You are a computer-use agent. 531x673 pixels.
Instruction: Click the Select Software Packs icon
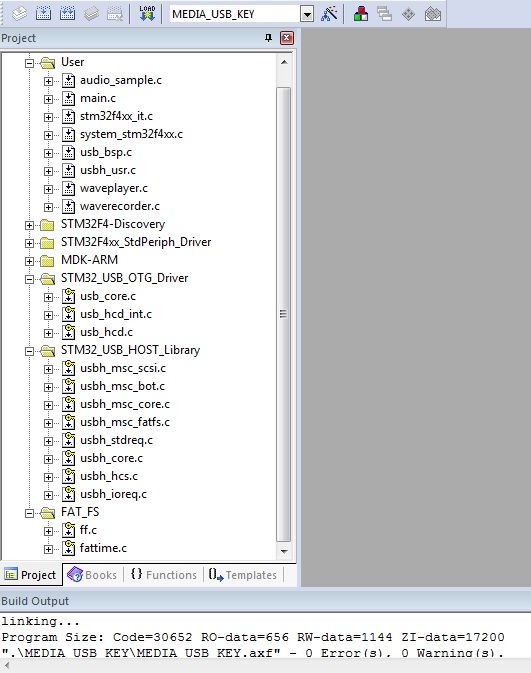click(433, 14)
